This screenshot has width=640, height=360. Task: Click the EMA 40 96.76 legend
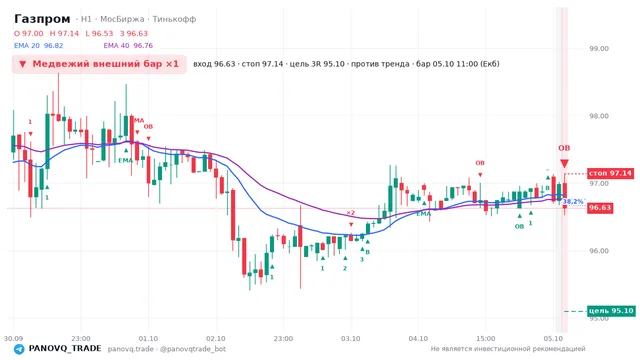(x=128, y=46)
